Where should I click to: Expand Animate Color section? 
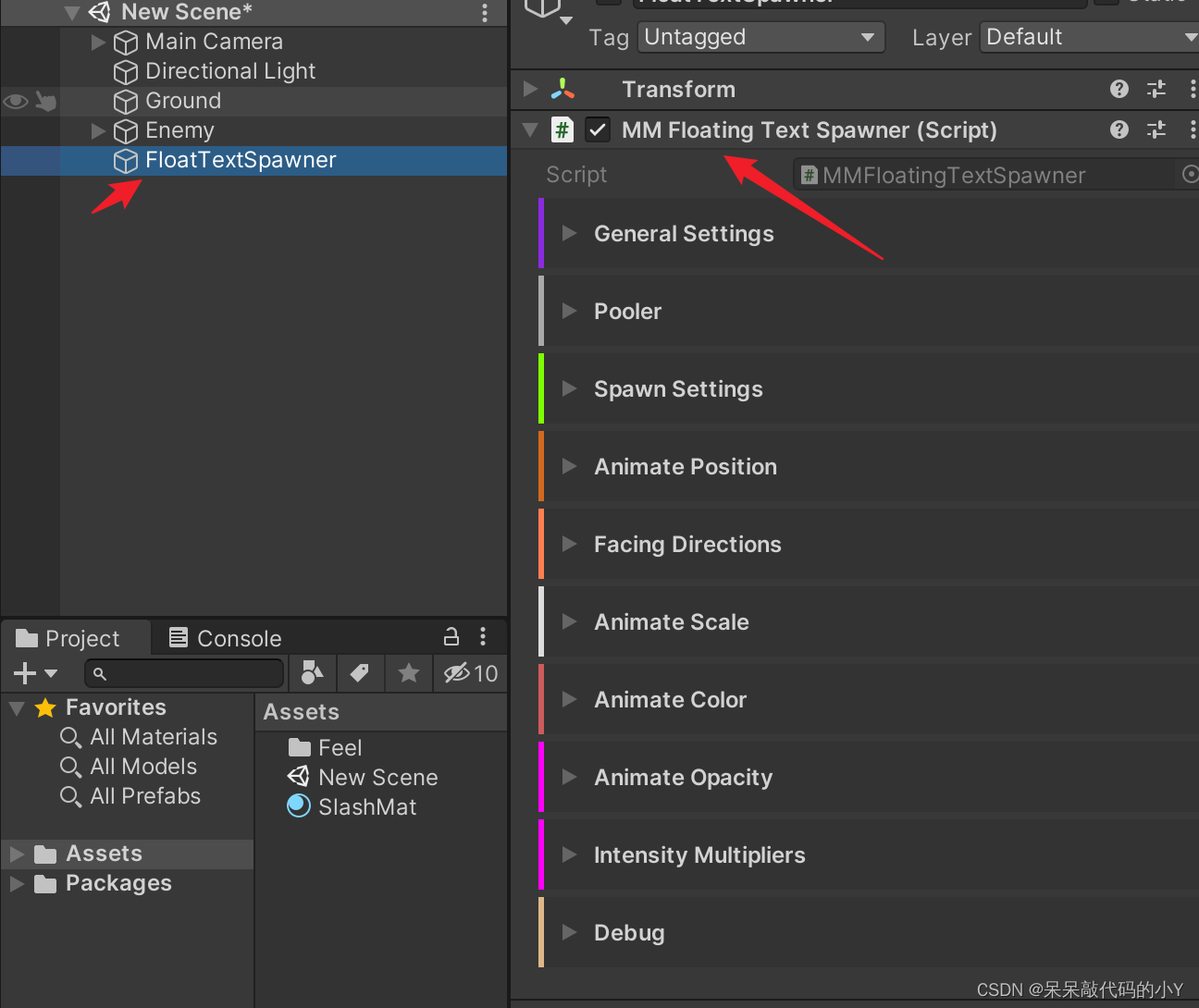click(x=569, y=699)
